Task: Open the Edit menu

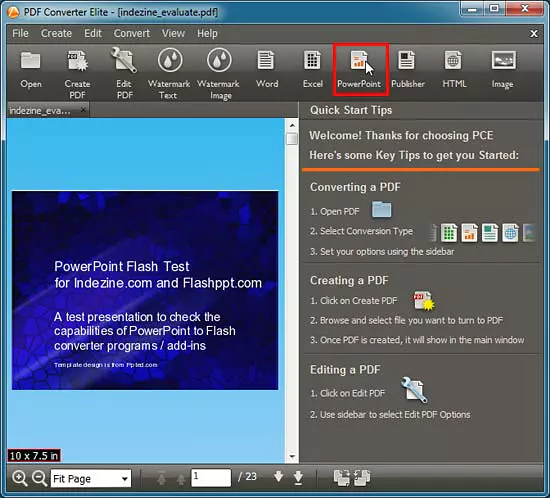Action: pyautogui.click(x=93, y=33)
